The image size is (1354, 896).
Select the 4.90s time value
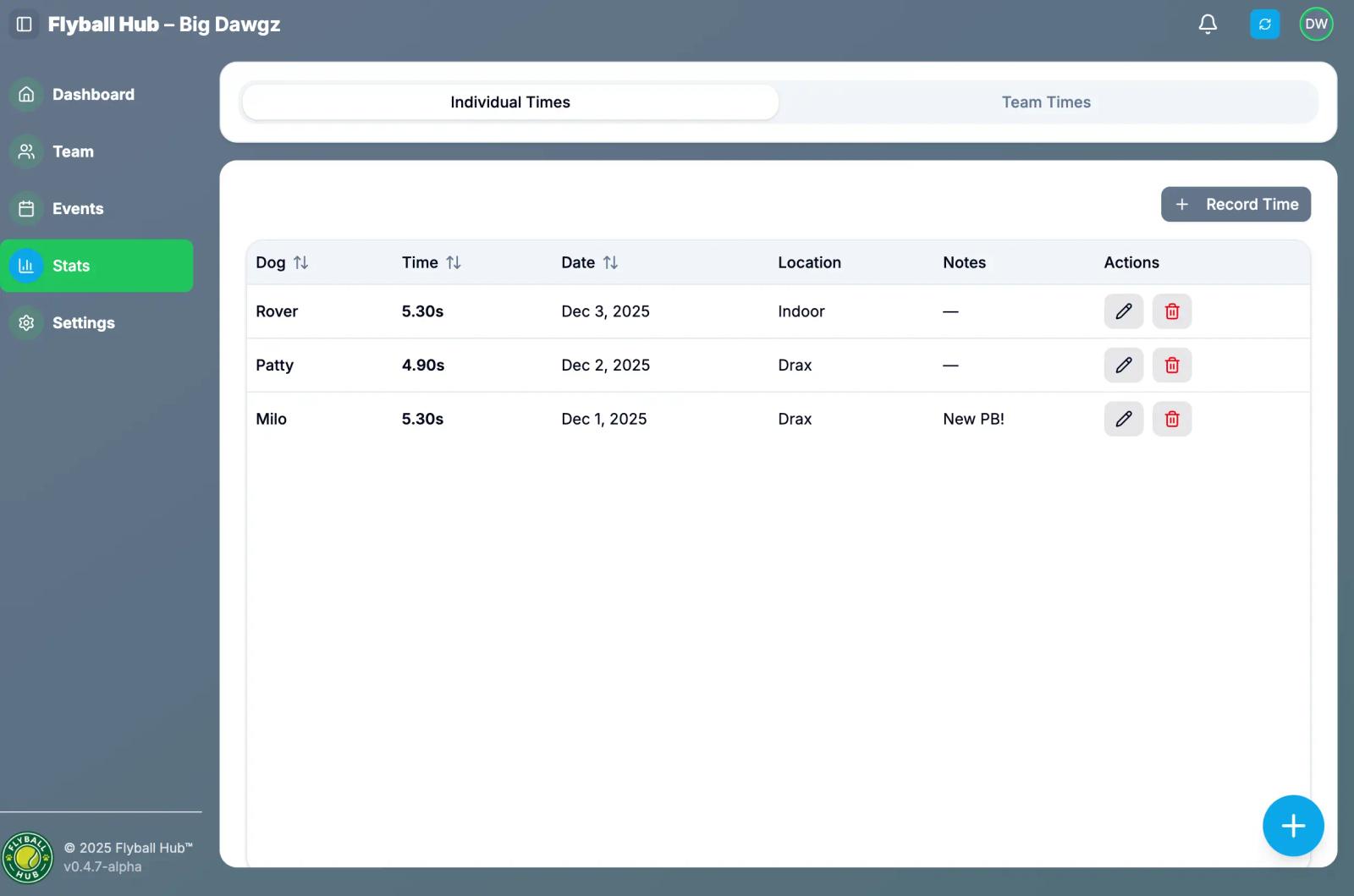[423, 366]
